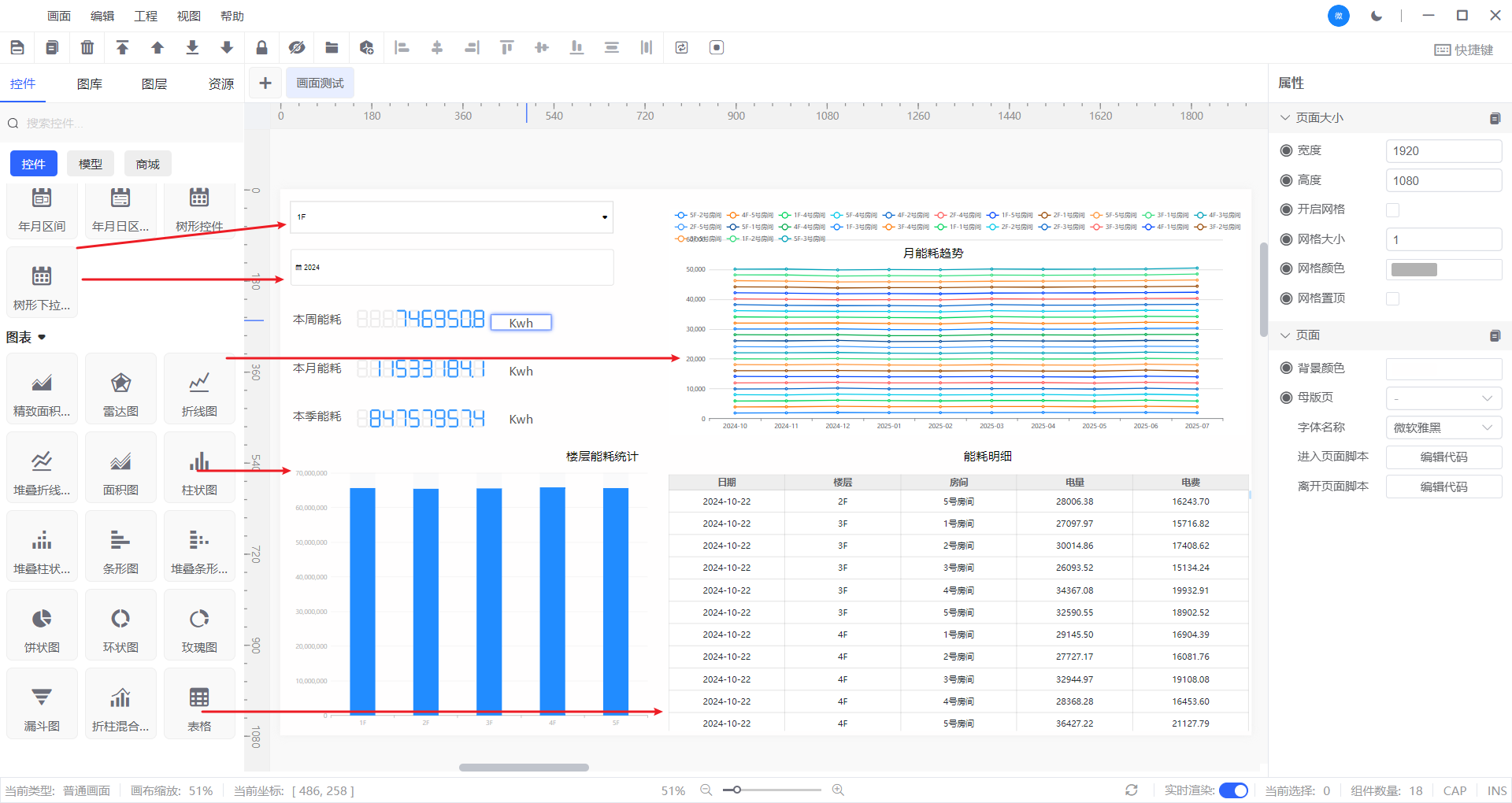The image size is (1512, 803).
Task: Open the 工程 menu
Action: pos(146,16)
